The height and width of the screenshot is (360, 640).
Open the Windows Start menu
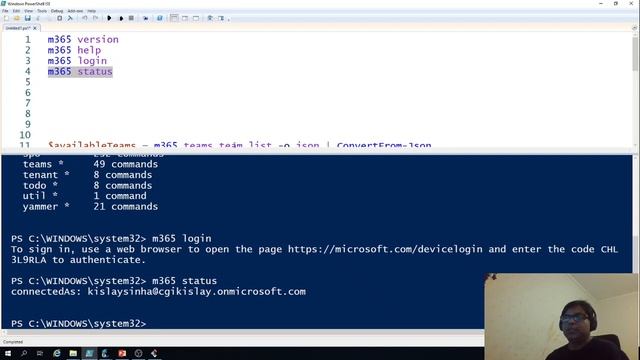click(8, 353)
